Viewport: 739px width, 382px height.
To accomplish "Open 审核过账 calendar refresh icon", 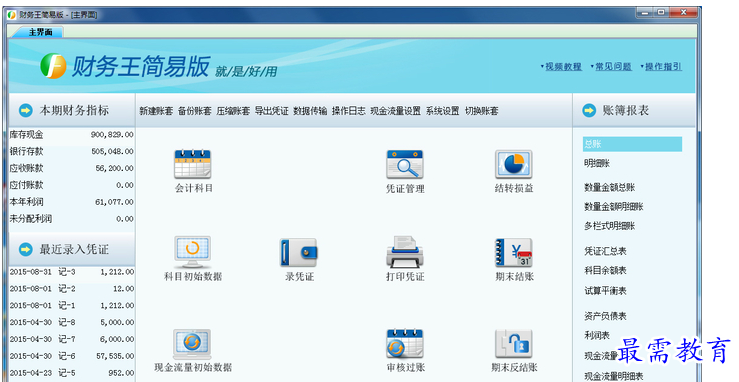I will click(405, 343).
